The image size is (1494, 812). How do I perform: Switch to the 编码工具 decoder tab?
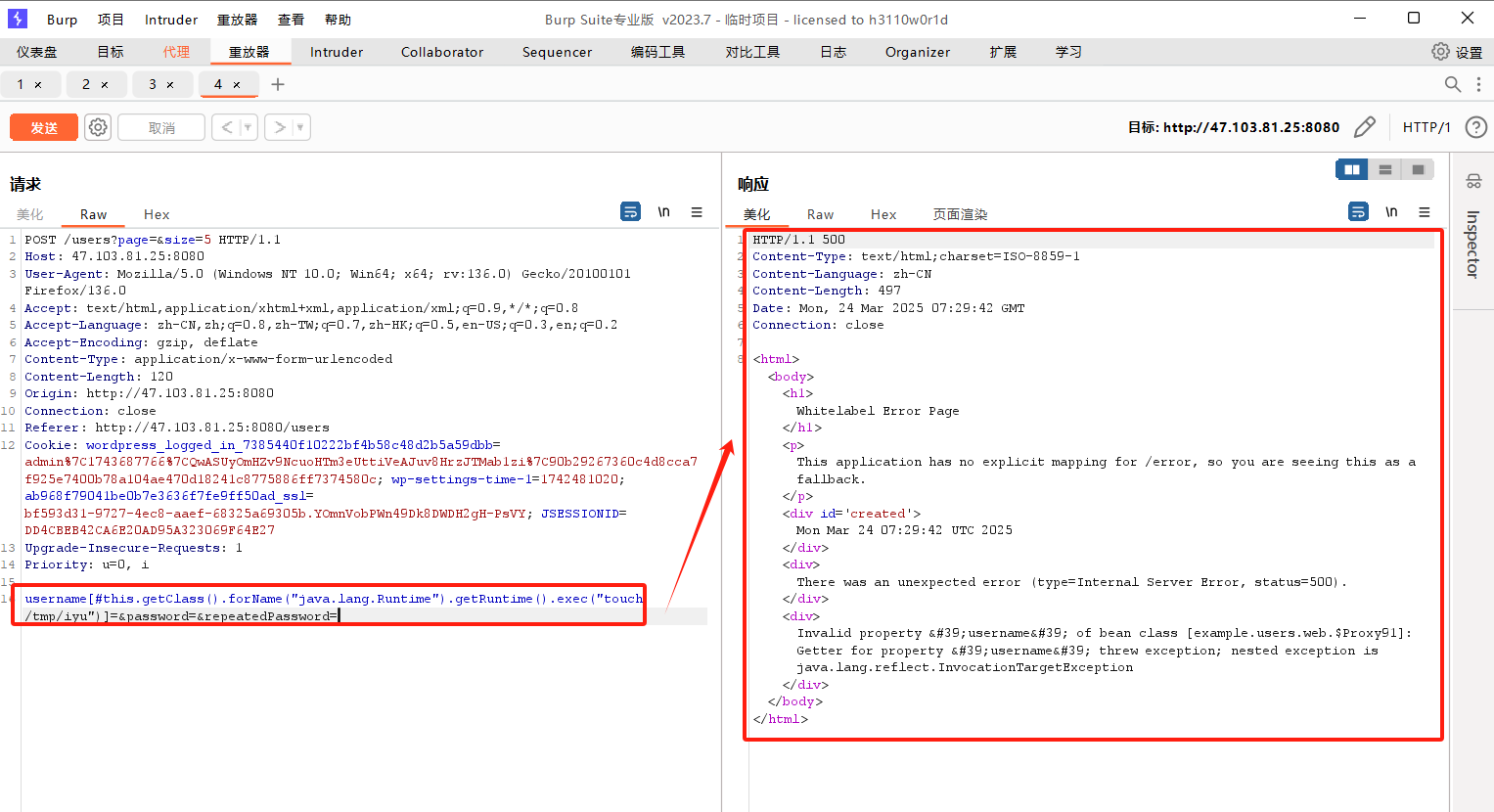tap(657, 52)
